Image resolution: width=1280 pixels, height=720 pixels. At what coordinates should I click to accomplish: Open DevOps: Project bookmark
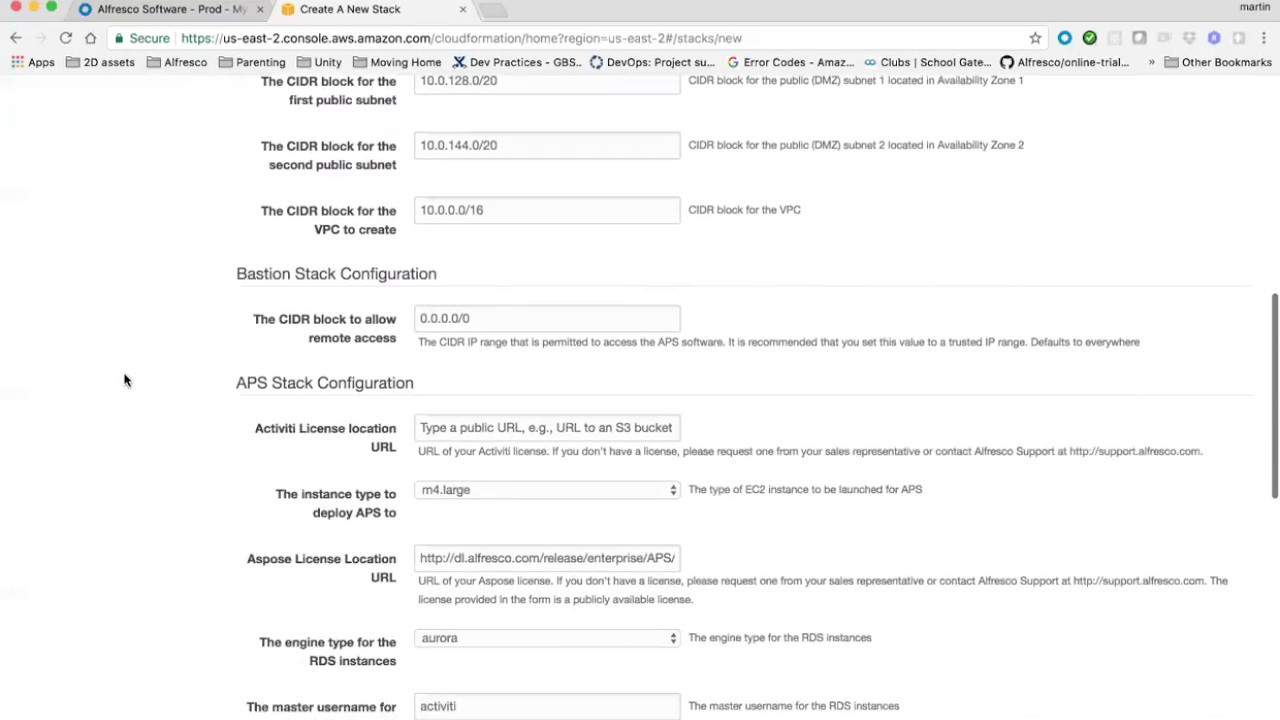click(x=652, y=62)
